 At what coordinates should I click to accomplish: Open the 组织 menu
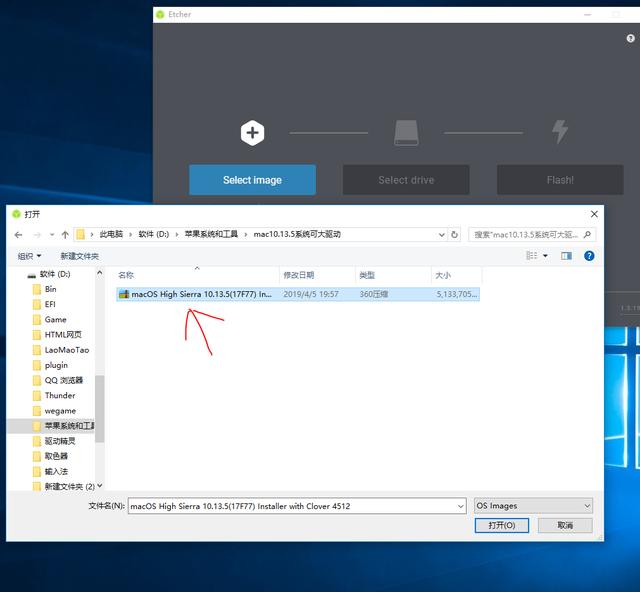click(x=29, y=256)
